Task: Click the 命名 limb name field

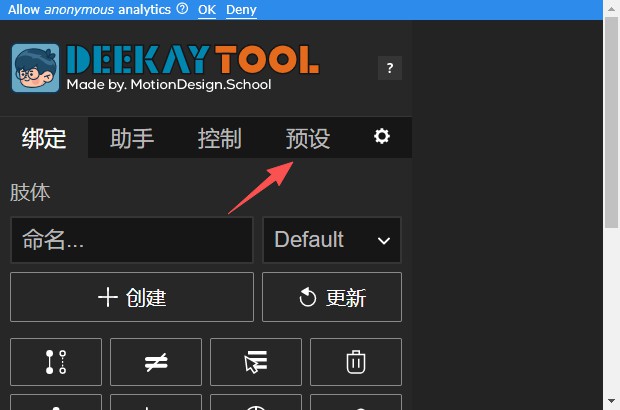Action: click(x=132, y=240)
